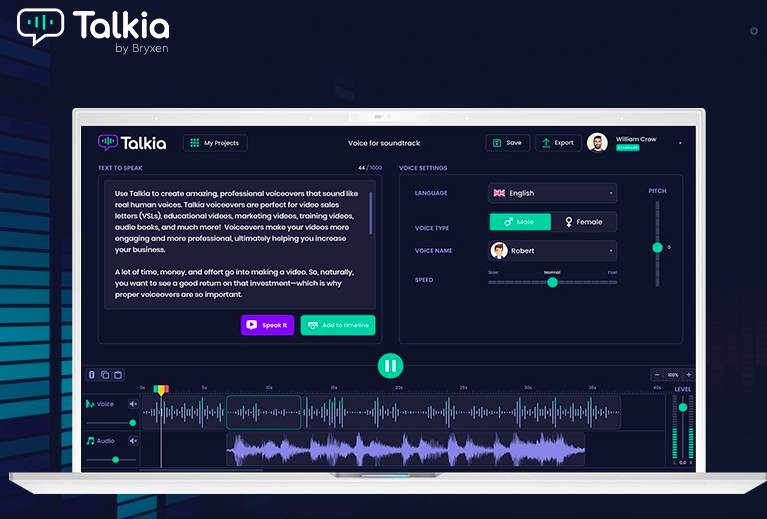Select the Female voice type
The image size is (767, 519).
pyautogui.click(x=584, y=222)
